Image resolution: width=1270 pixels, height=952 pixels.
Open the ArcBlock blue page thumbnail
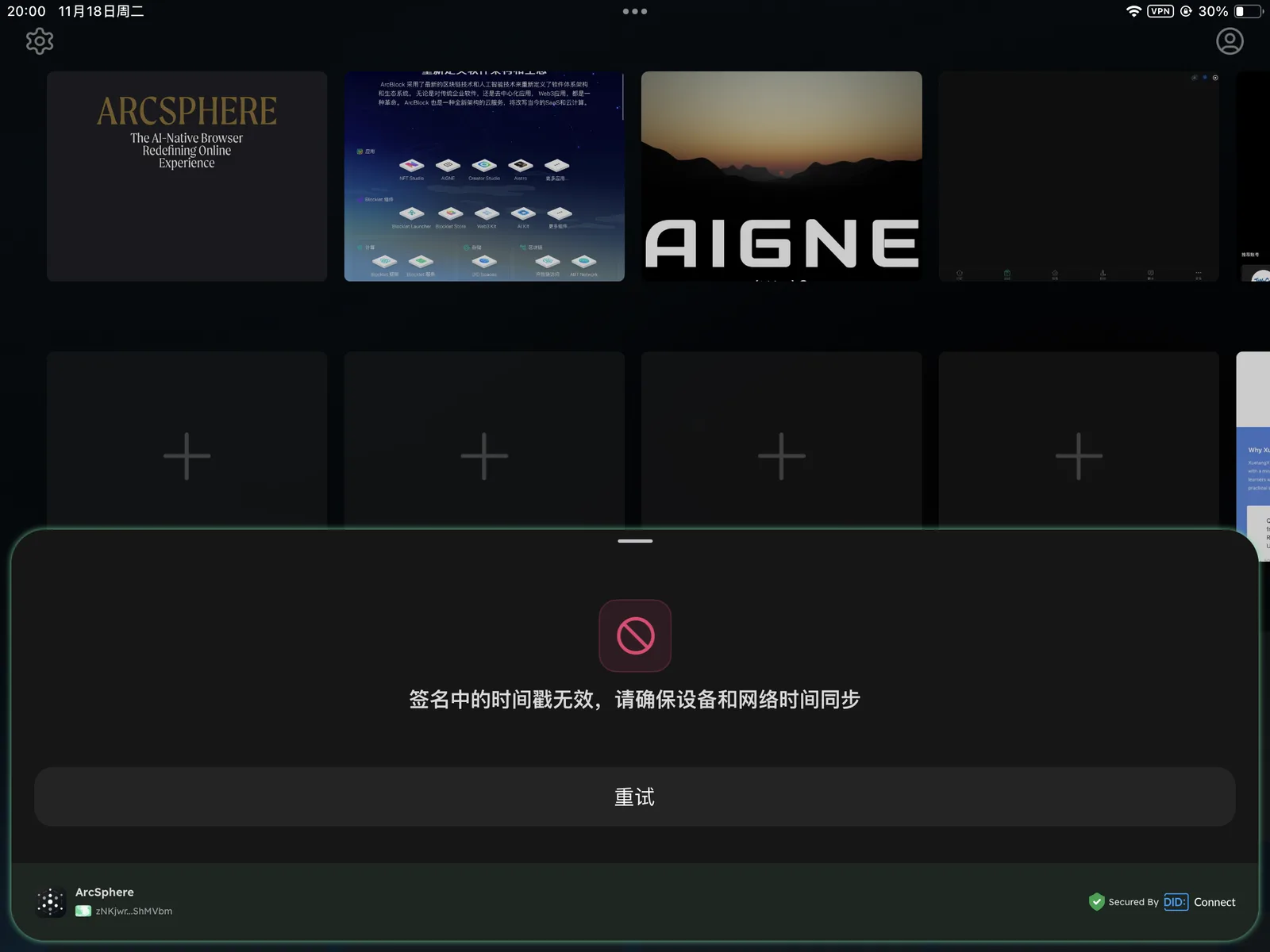[x=484, y=176]
